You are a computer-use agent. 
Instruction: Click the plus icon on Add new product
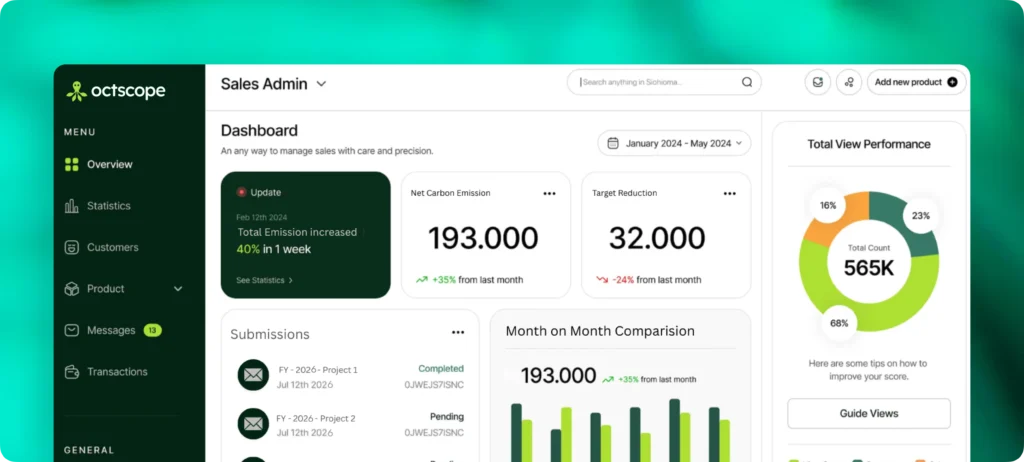[952, 82]
